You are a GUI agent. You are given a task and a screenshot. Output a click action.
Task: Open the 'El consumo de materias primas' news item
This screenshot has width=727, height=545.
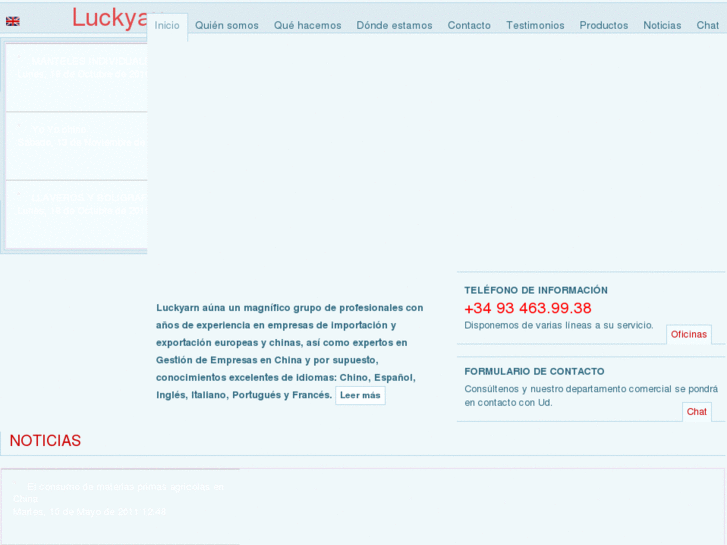tap(119, 493)
